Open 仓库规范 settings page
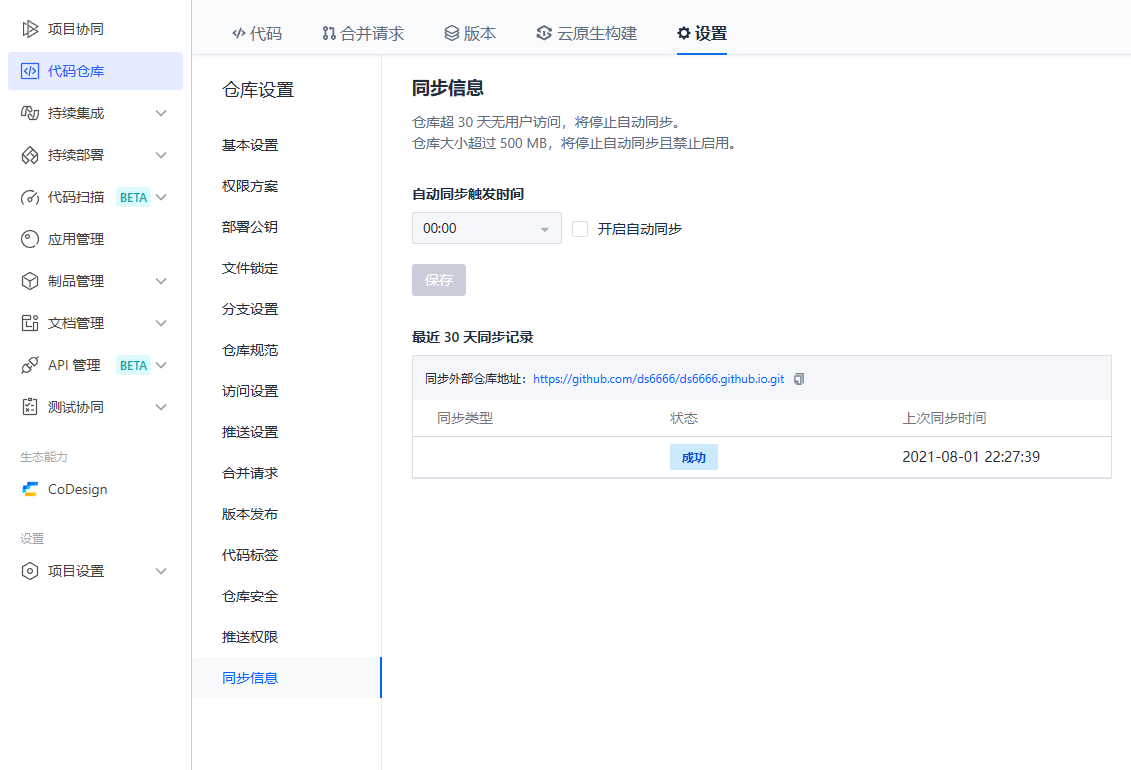Screen dimensions: 1131x770 tap(250, 350)
